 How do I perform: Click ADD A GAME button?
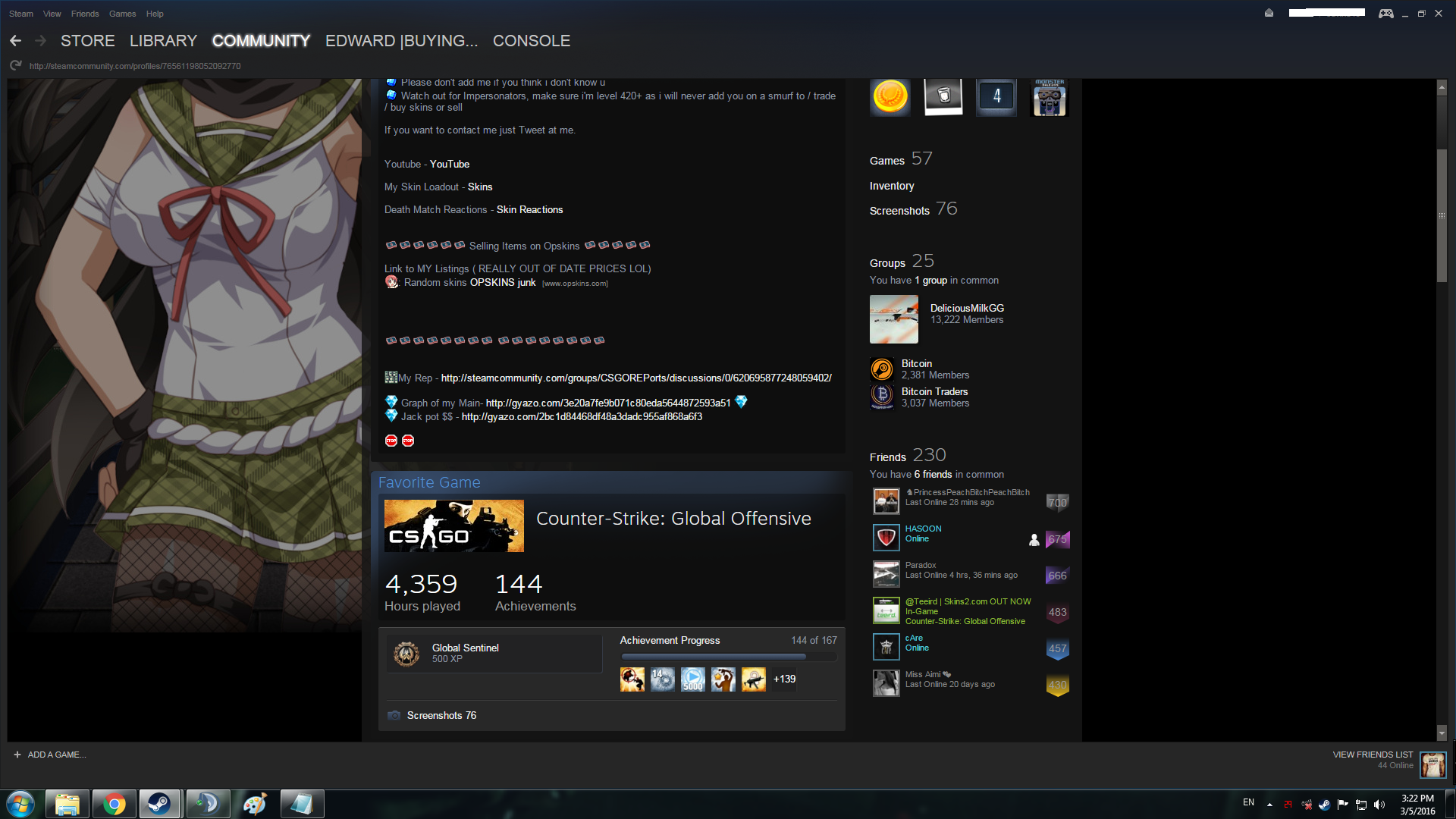click(50, 755)
